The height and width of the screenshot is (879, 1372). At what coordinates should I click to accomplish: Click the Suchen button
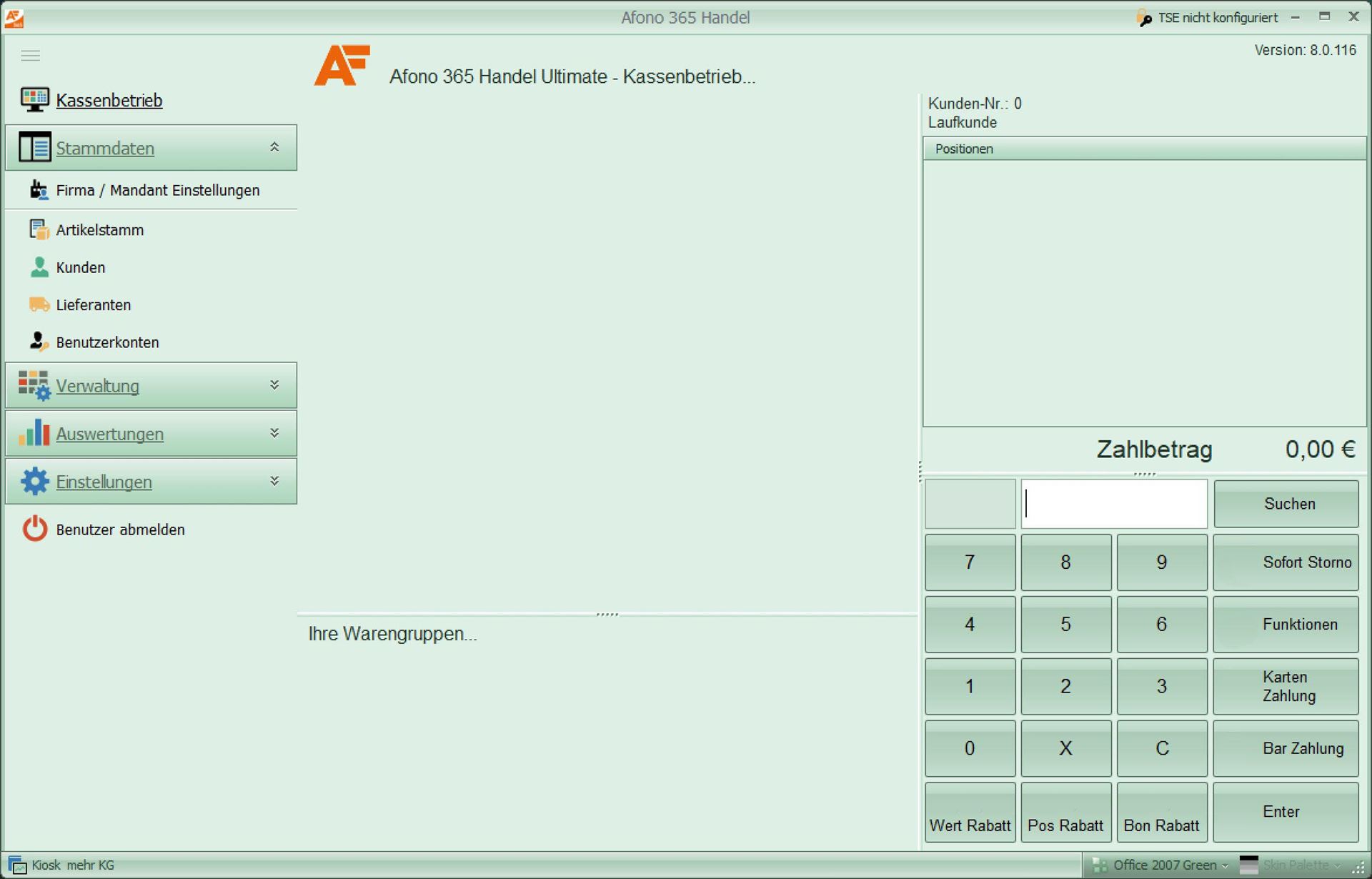point(1286,504)
